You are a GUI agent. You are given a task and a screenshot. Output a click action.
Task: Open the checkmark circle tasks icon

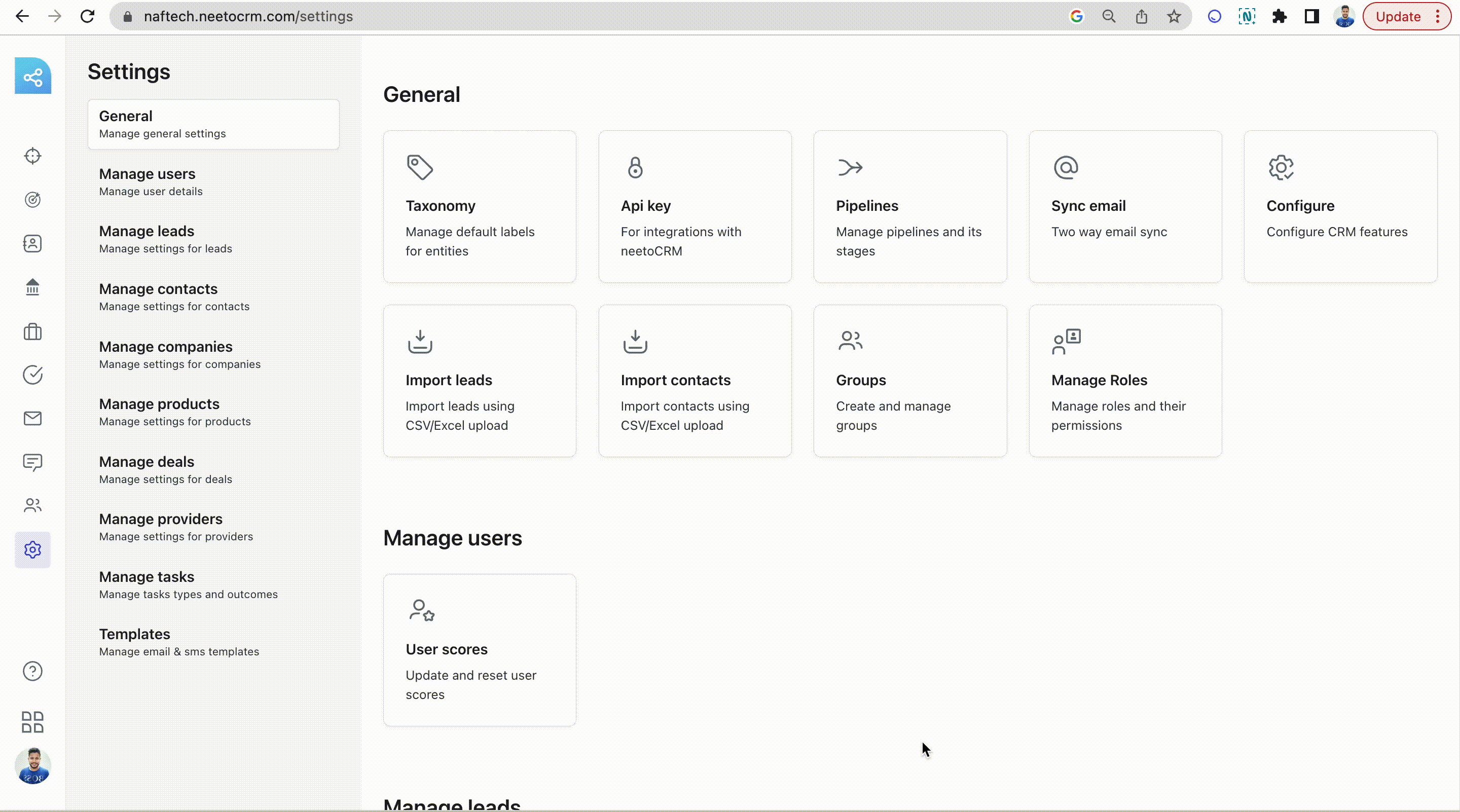click(x=33, y=375)
